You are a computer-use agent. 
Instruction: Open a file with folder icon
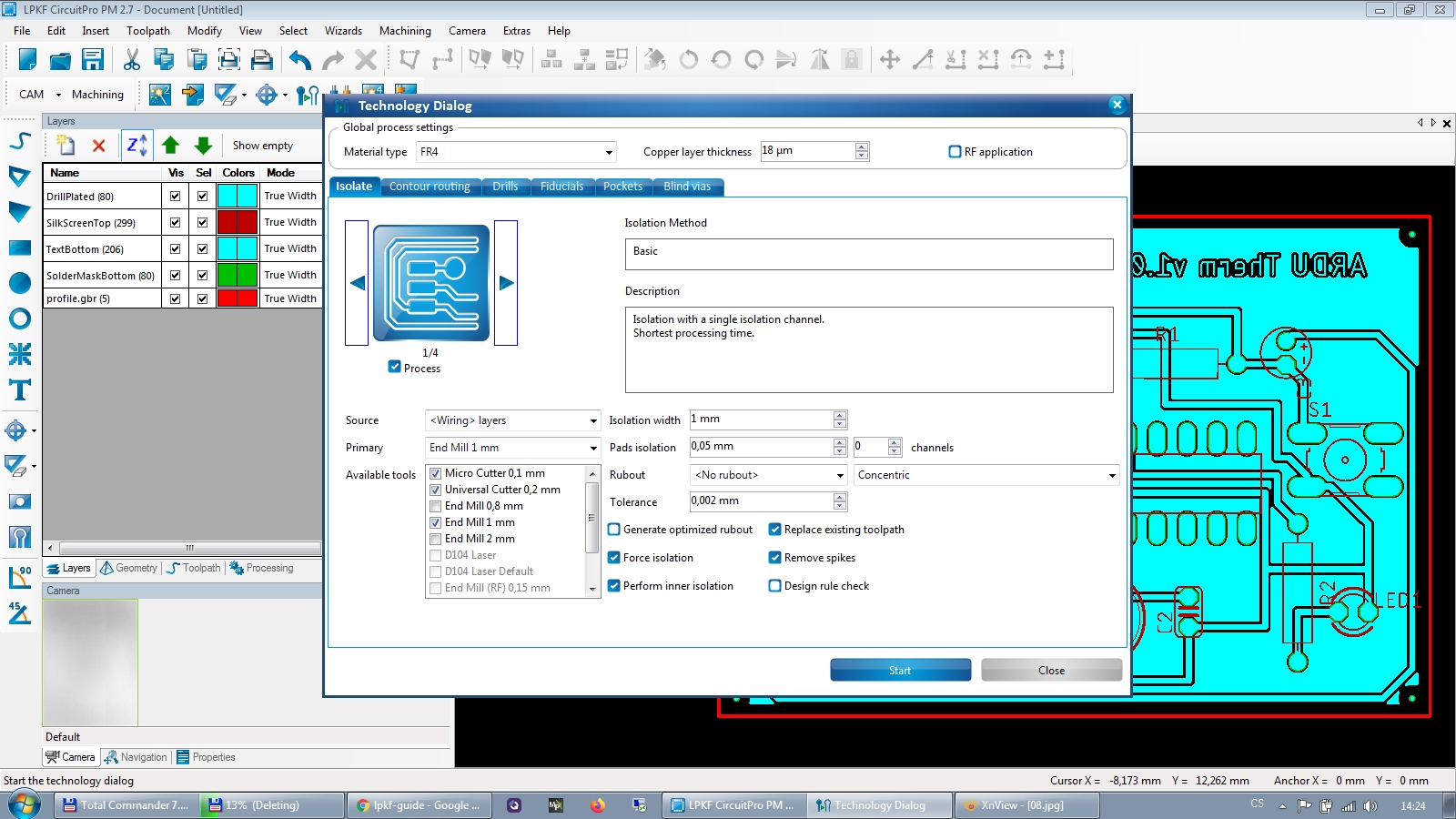point(60,60)
